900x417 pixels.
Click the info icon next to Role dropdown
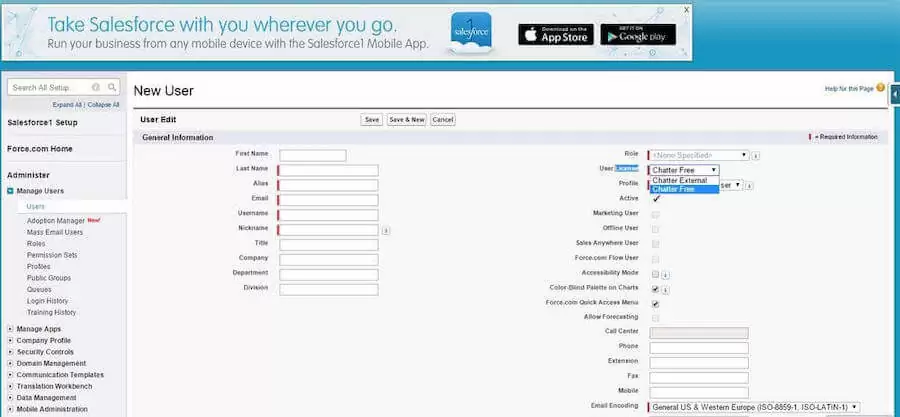point(756,155)
